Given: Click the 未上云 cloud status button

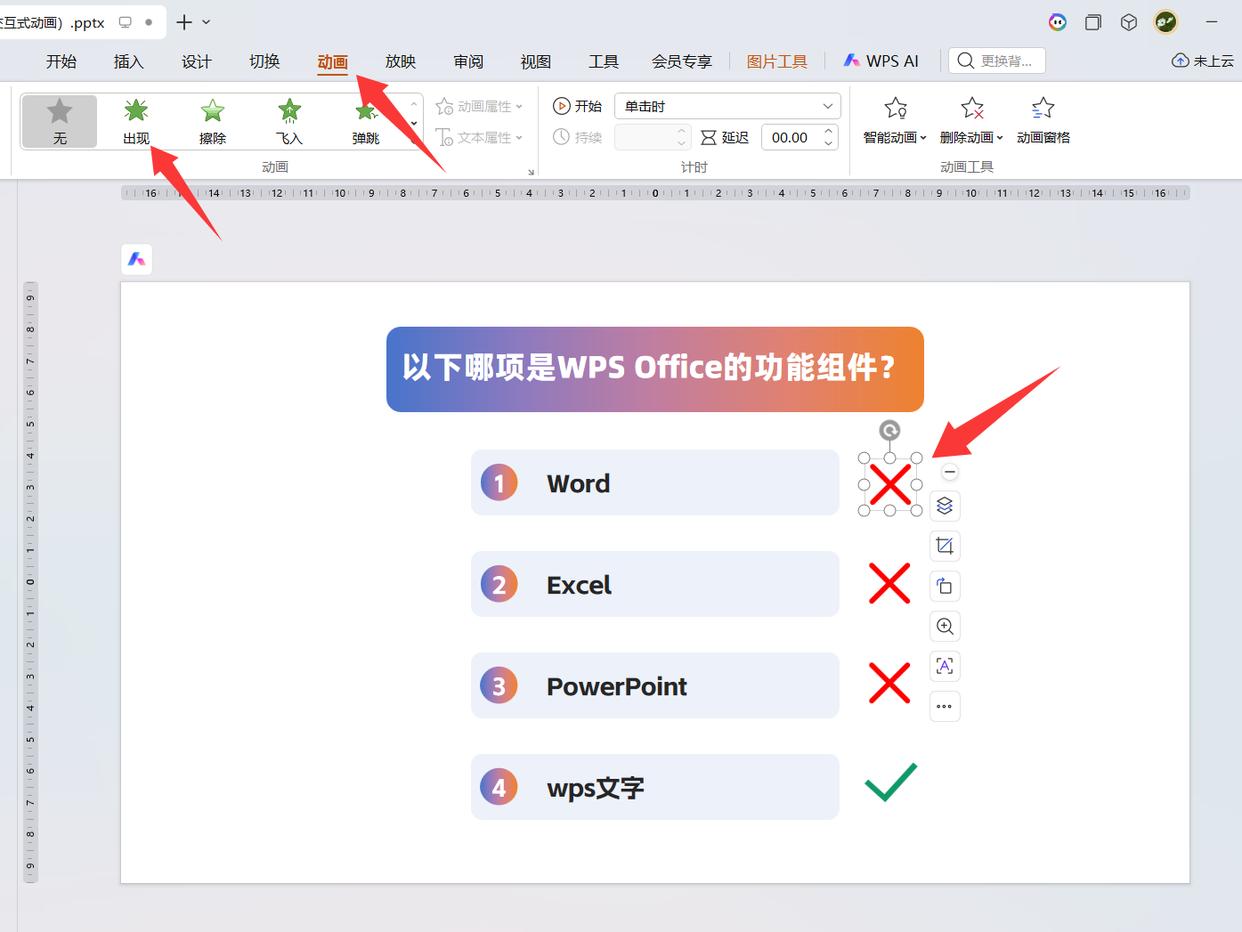Looking at the screenshot, I should click(1204, 61).
